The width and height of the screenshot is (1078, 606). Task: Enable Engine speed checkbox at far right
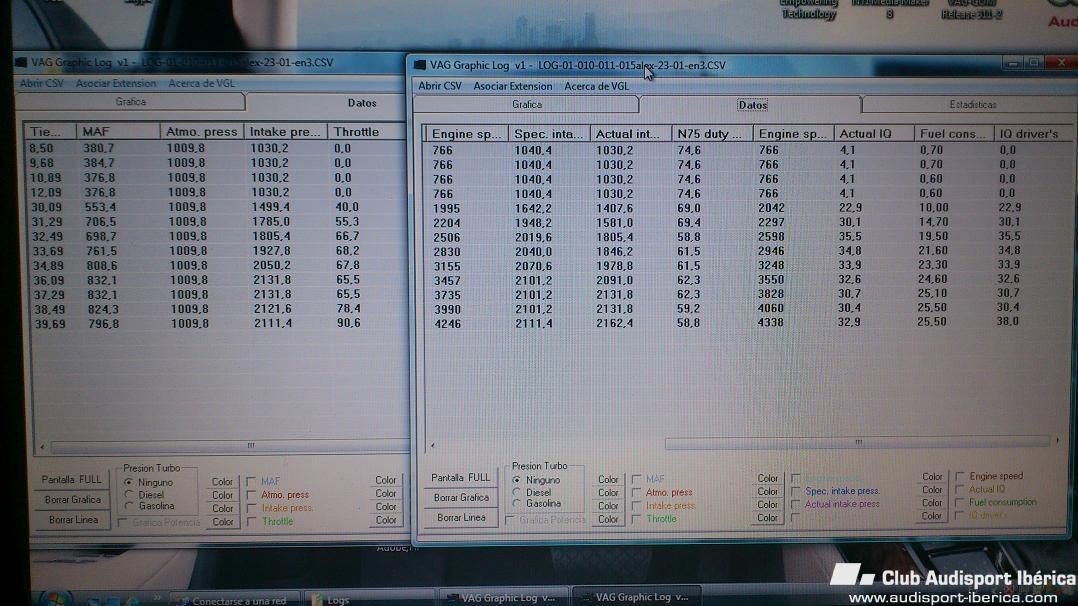[x=960, y=476]
